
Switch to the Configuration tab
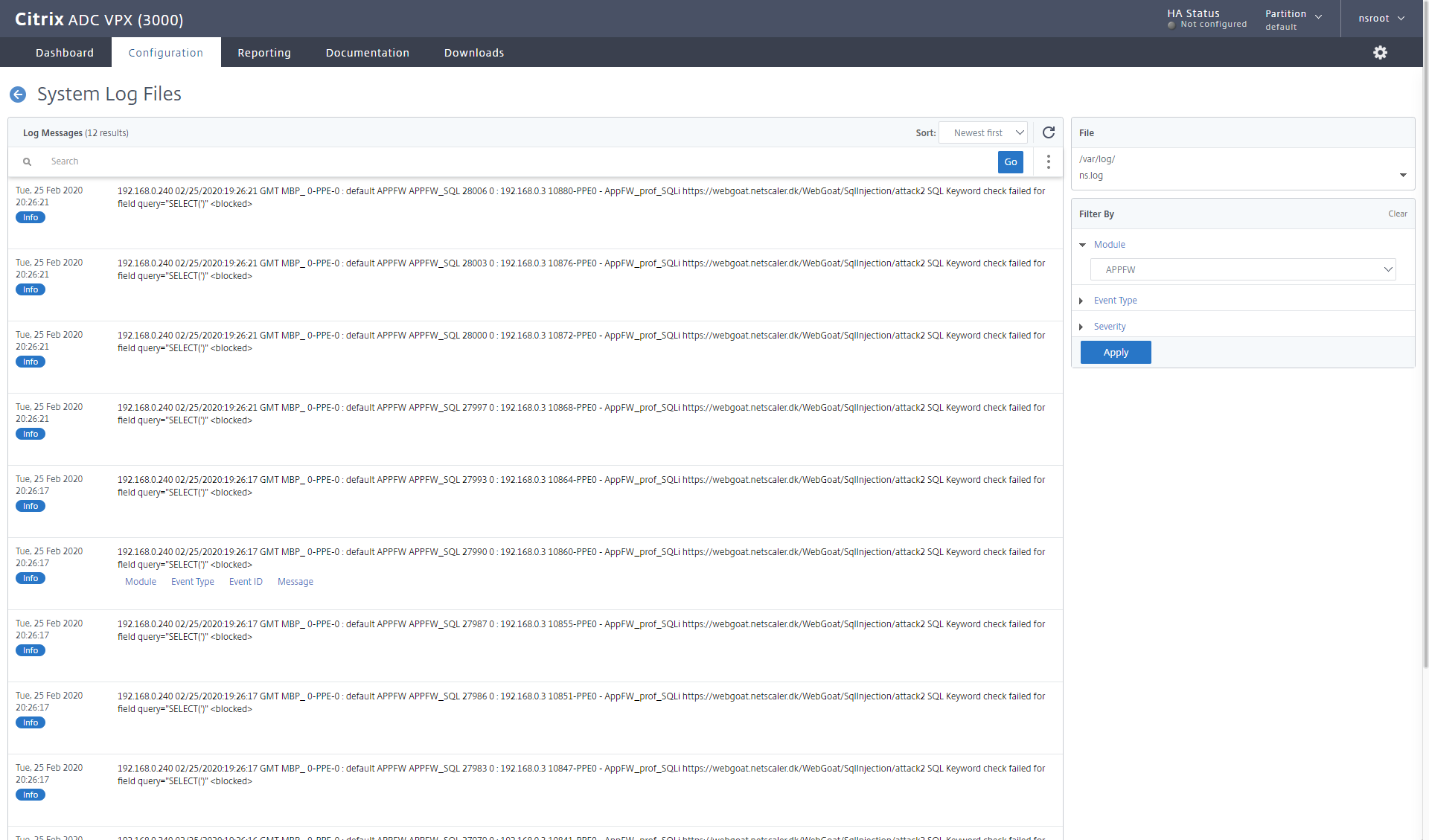[166, 52]
